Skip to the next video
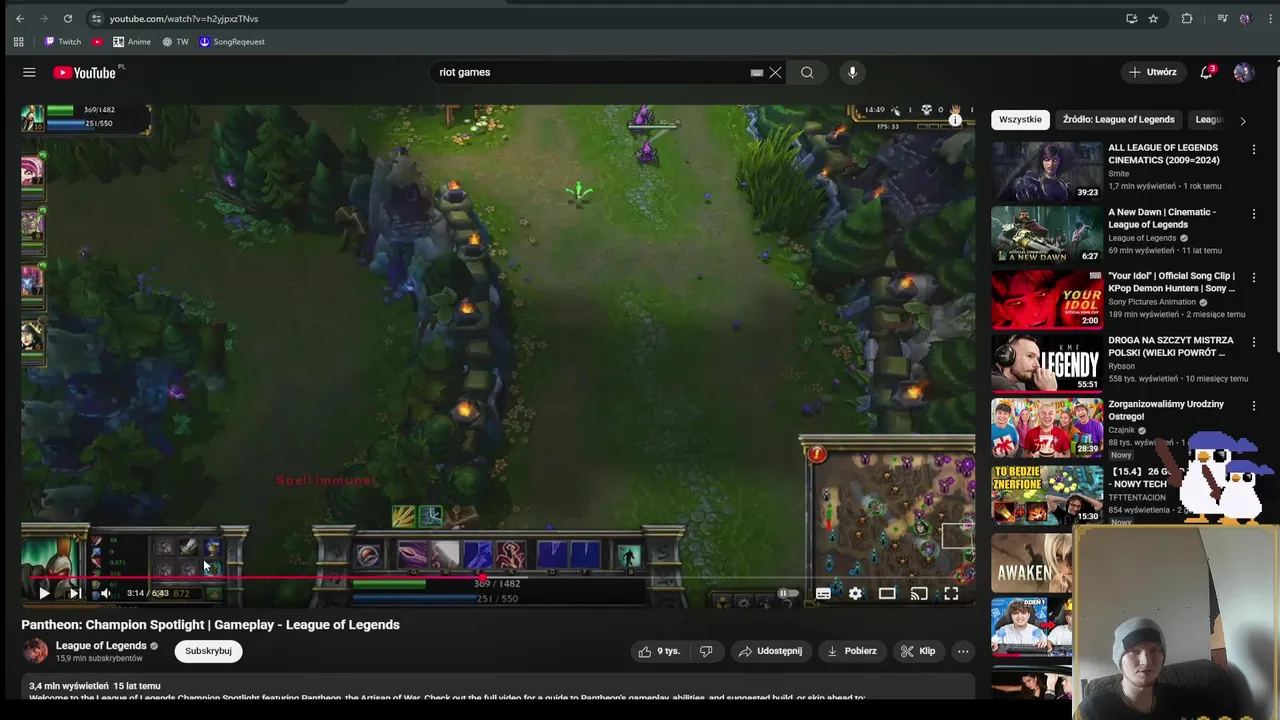 click(74, 593)
